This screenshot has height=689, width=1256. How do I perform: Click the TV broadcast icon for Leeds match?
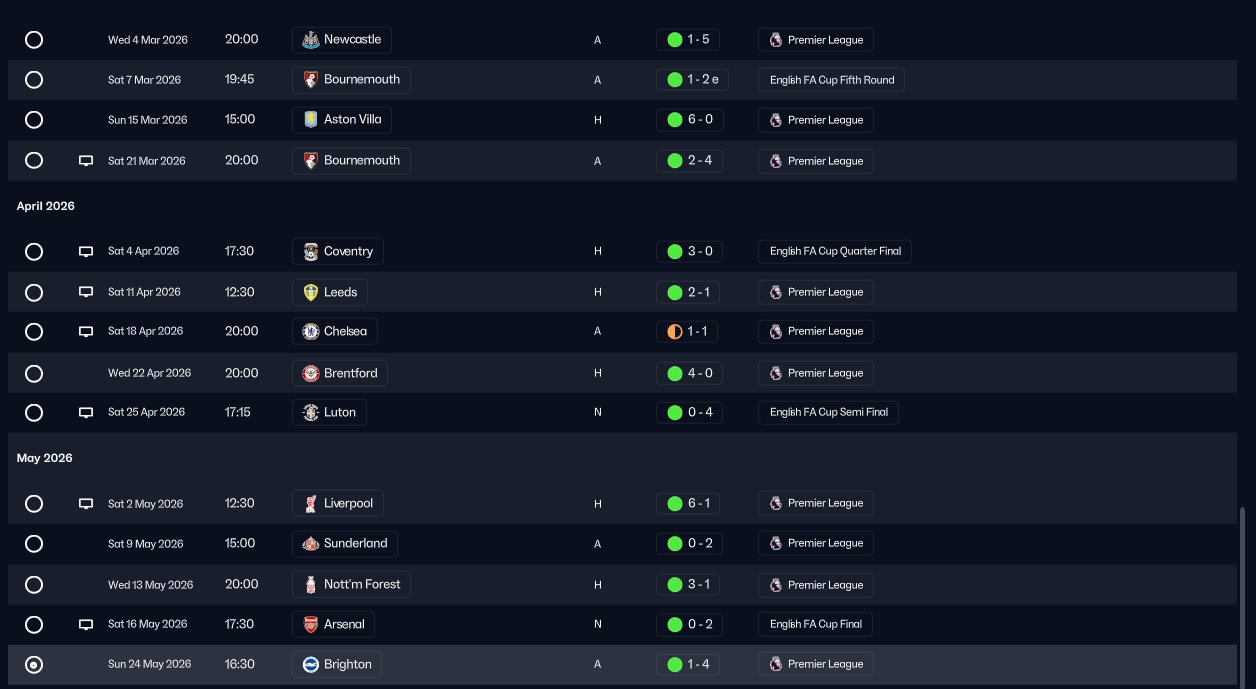coord(86,292)
